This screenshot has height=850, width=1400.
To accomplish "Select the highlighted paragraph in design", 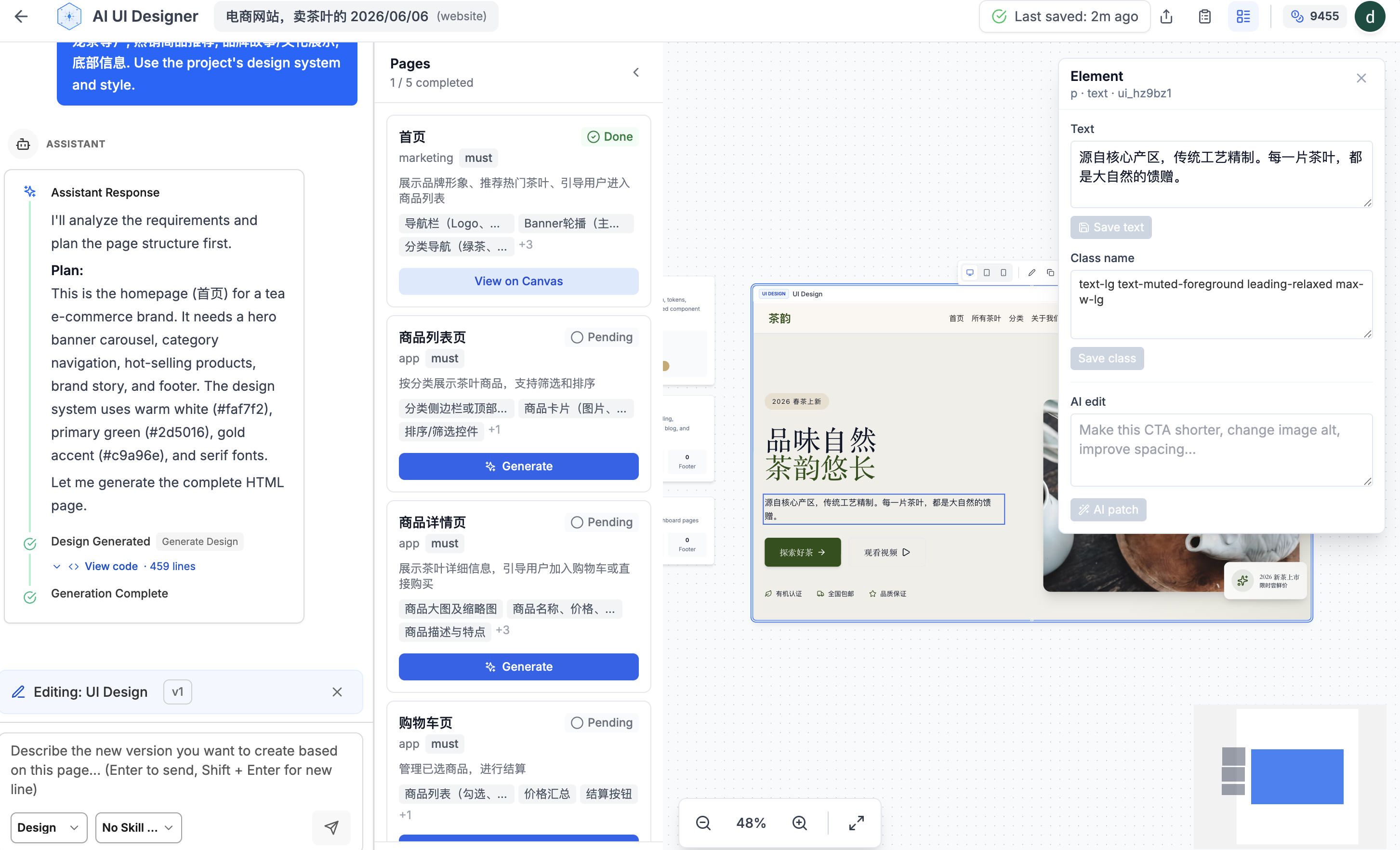I will pyautogui.click(x=884, y=509).
